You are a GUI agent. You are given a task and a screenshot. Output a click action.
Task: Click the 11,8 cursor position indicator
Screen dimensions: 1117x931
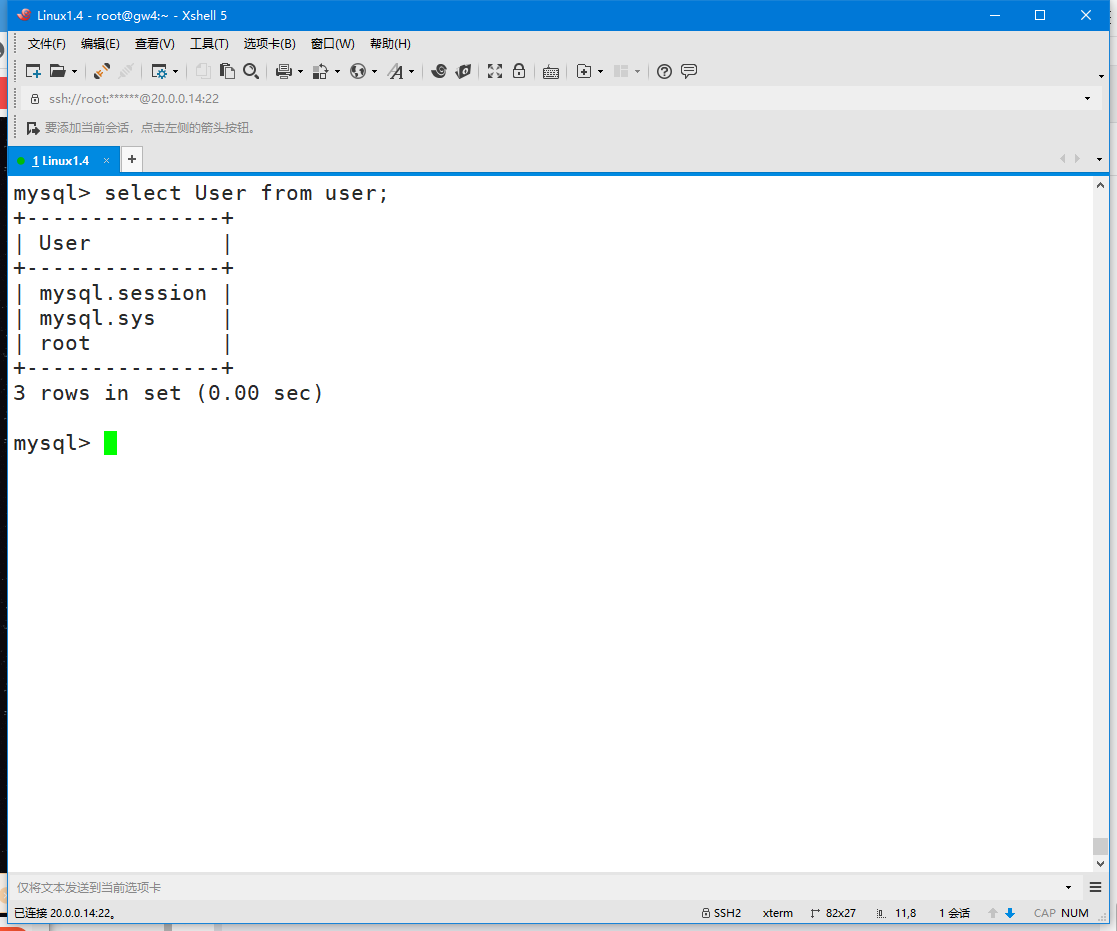(897, 913)
